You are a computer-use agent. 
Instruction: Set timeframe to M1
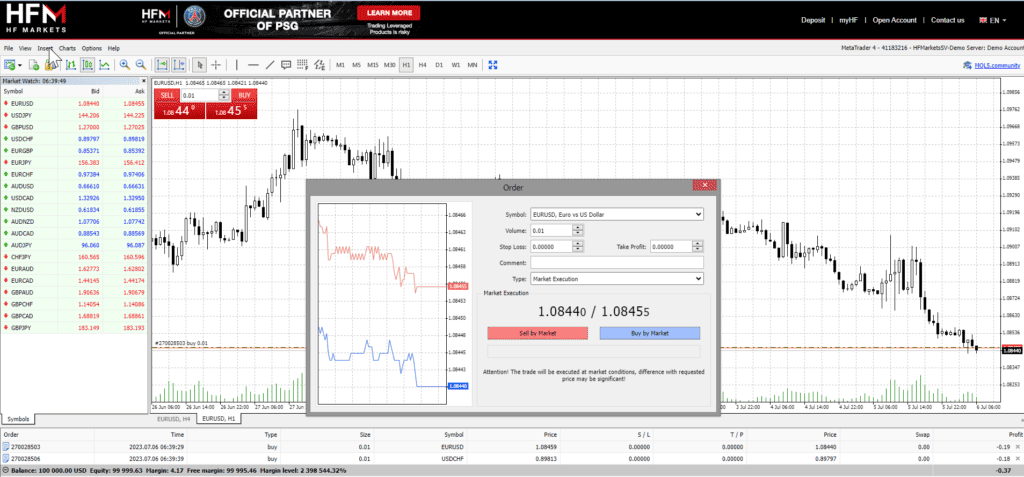[340, 65]
